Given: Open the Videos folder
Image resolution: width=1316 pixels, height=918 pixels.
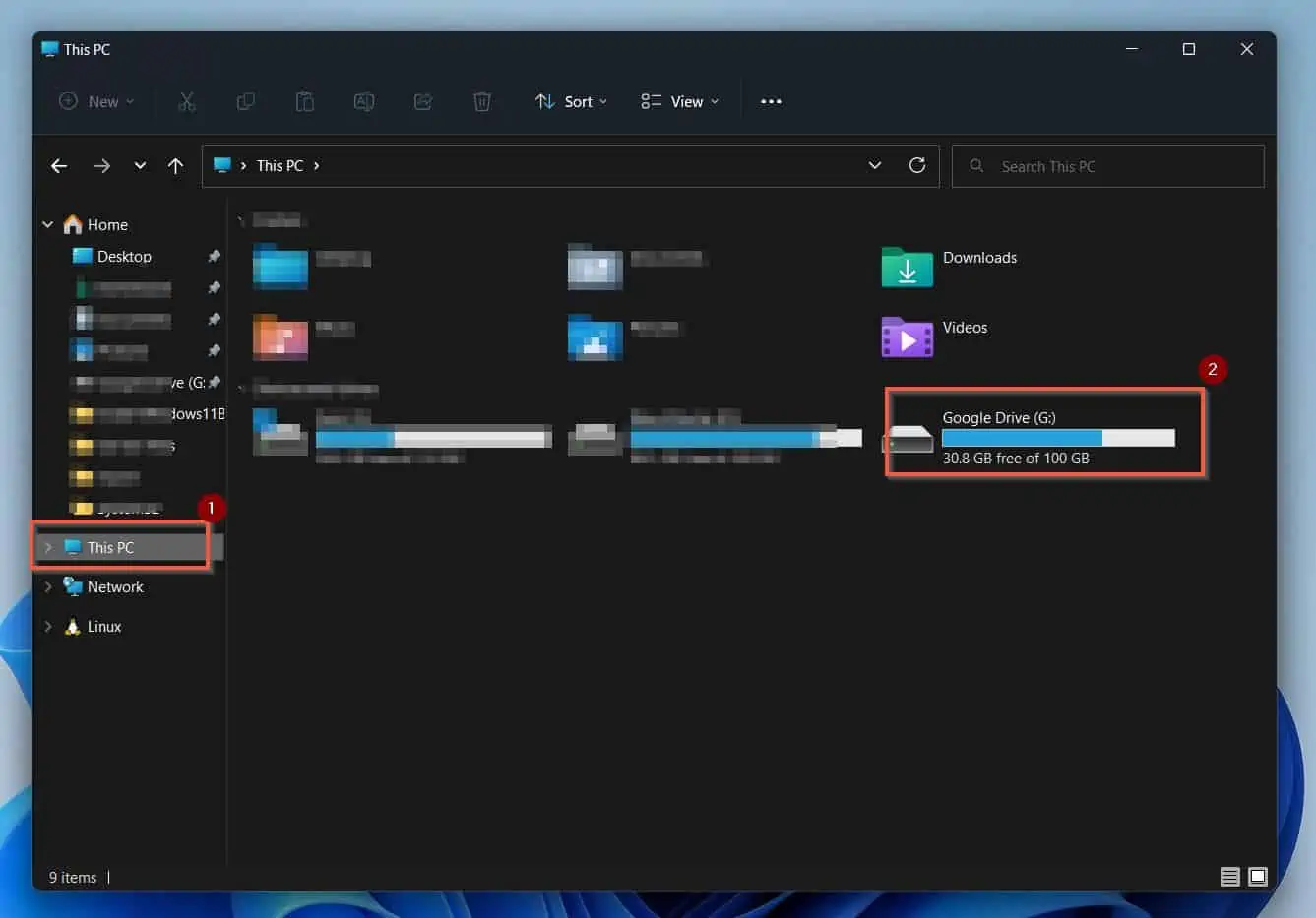Looking at the screenshot, I should [935, 337].
